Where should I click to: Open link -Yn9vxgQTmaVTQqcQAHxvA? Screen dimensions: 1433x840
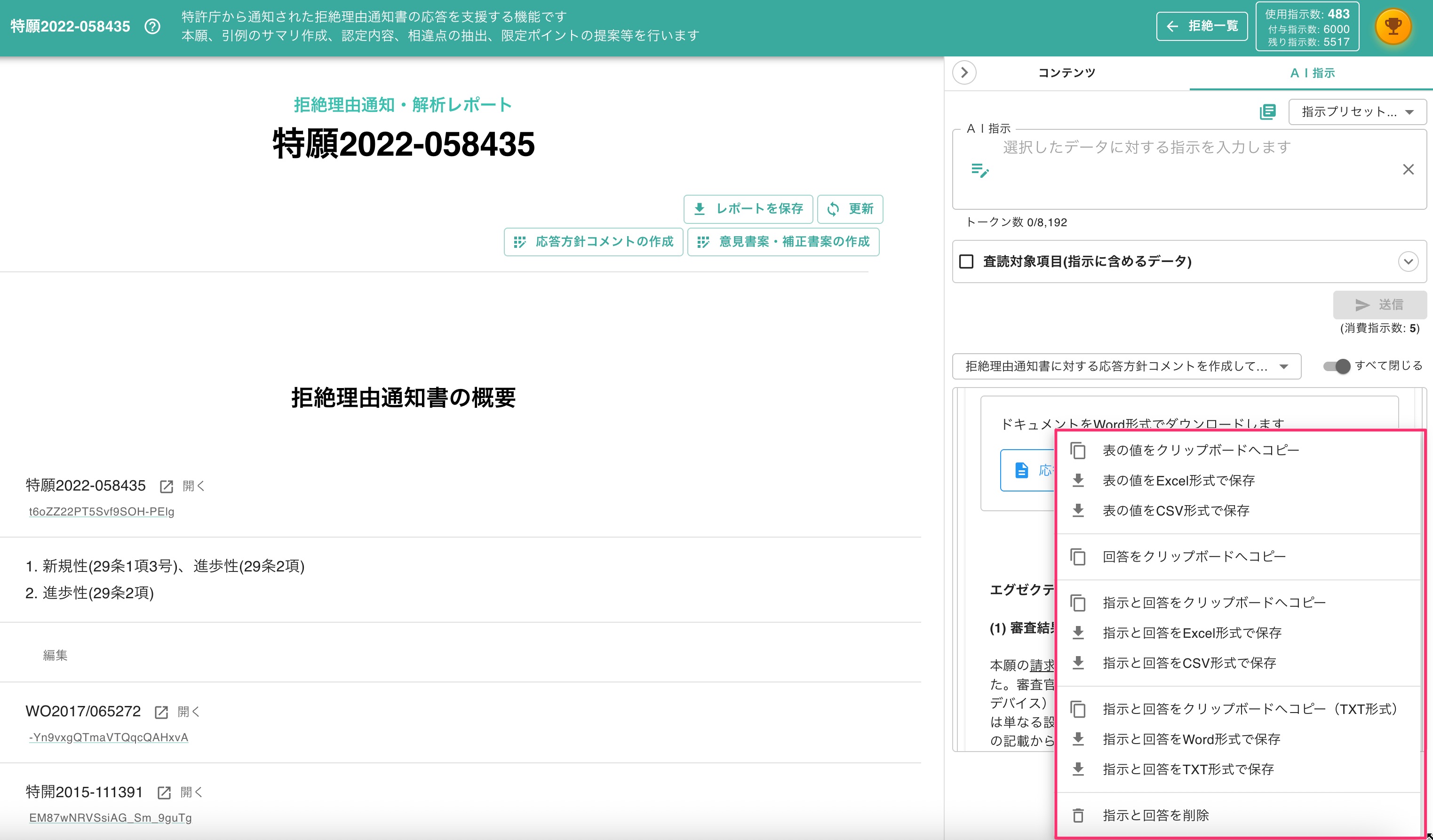109,737
